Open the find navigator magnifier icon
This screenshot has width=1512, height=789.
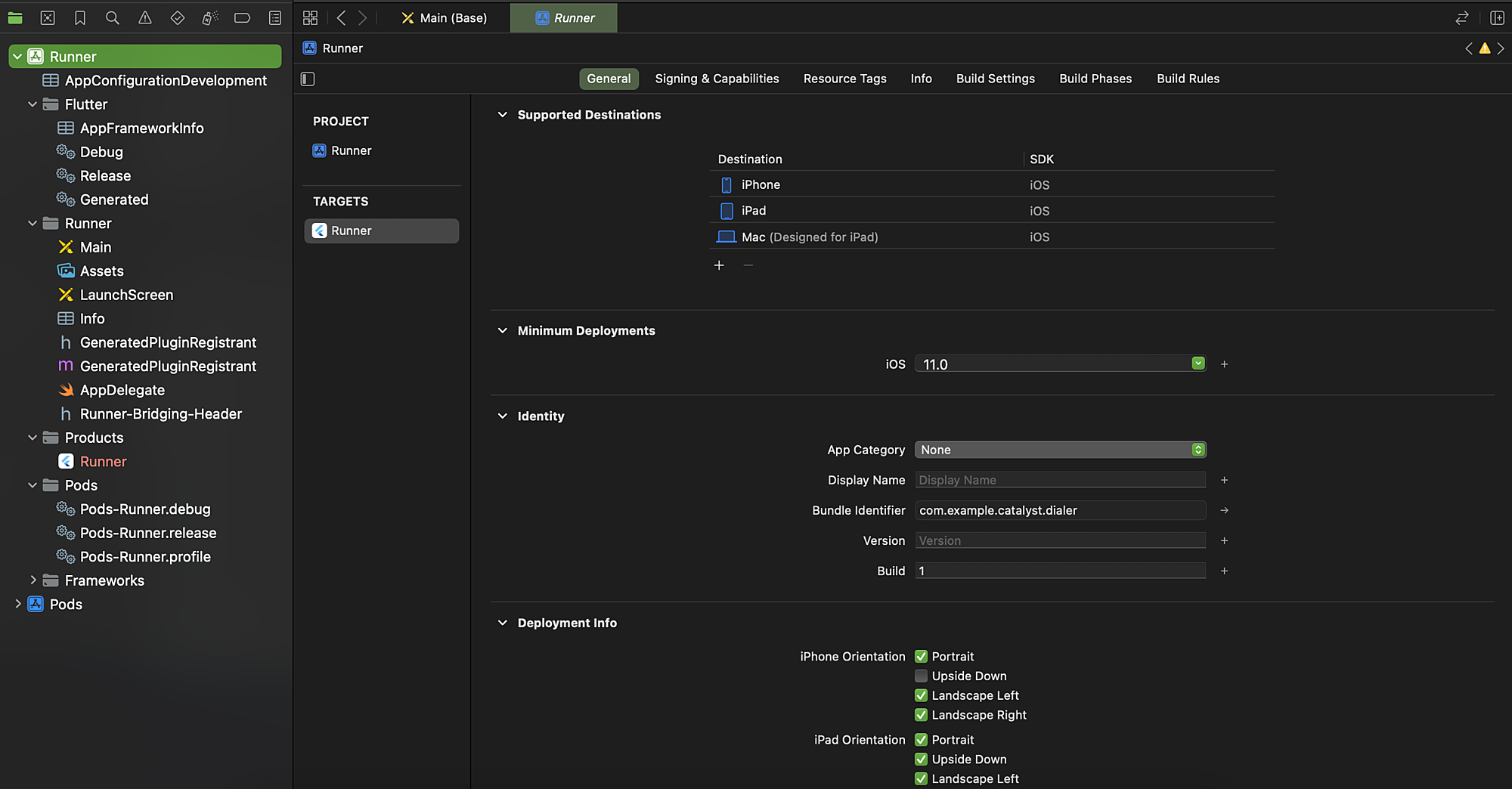click(x=113, y=17)
